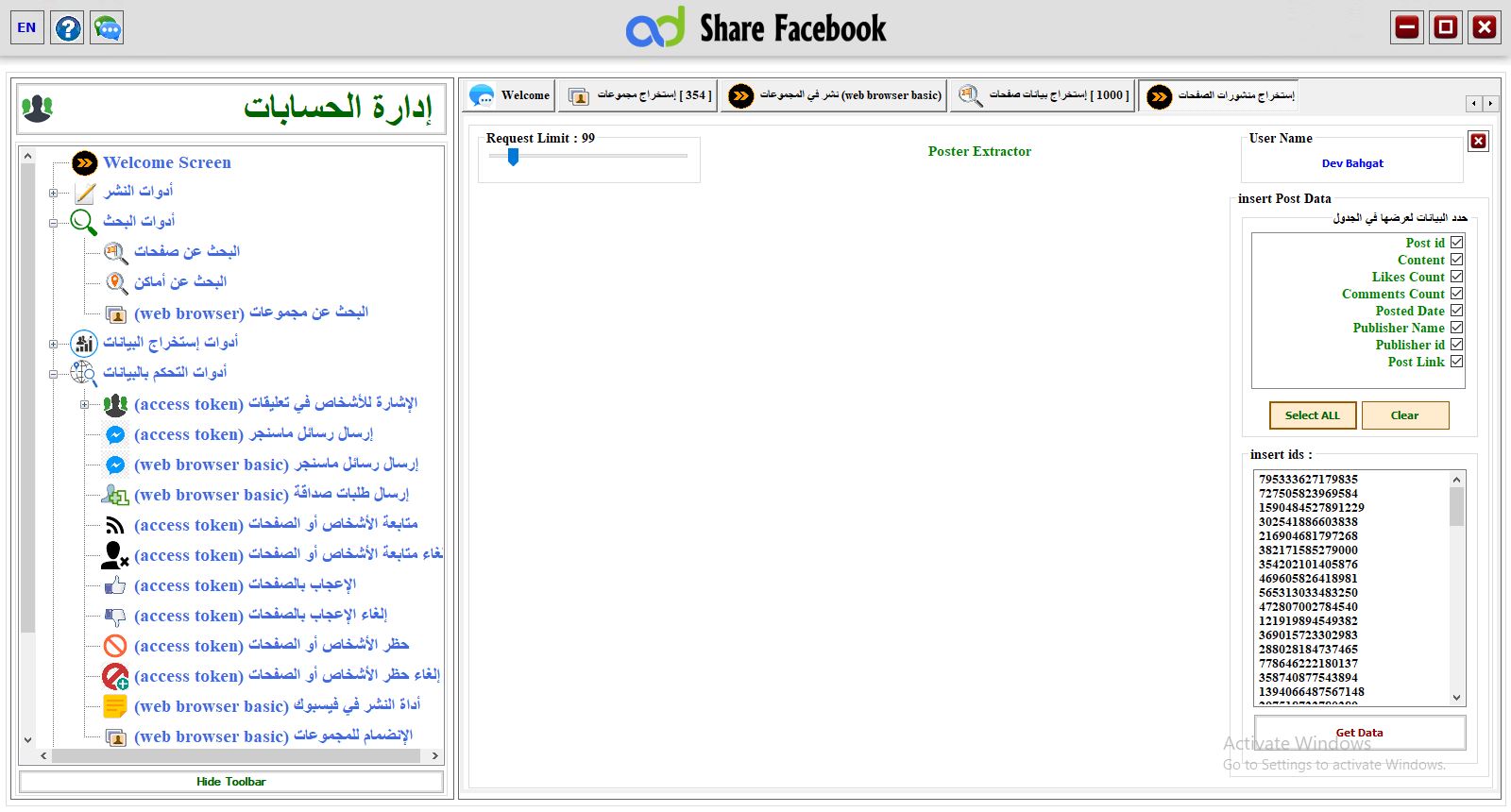Collapse the data control tools node
1511x812 pixels.
[x=54, y=374]
